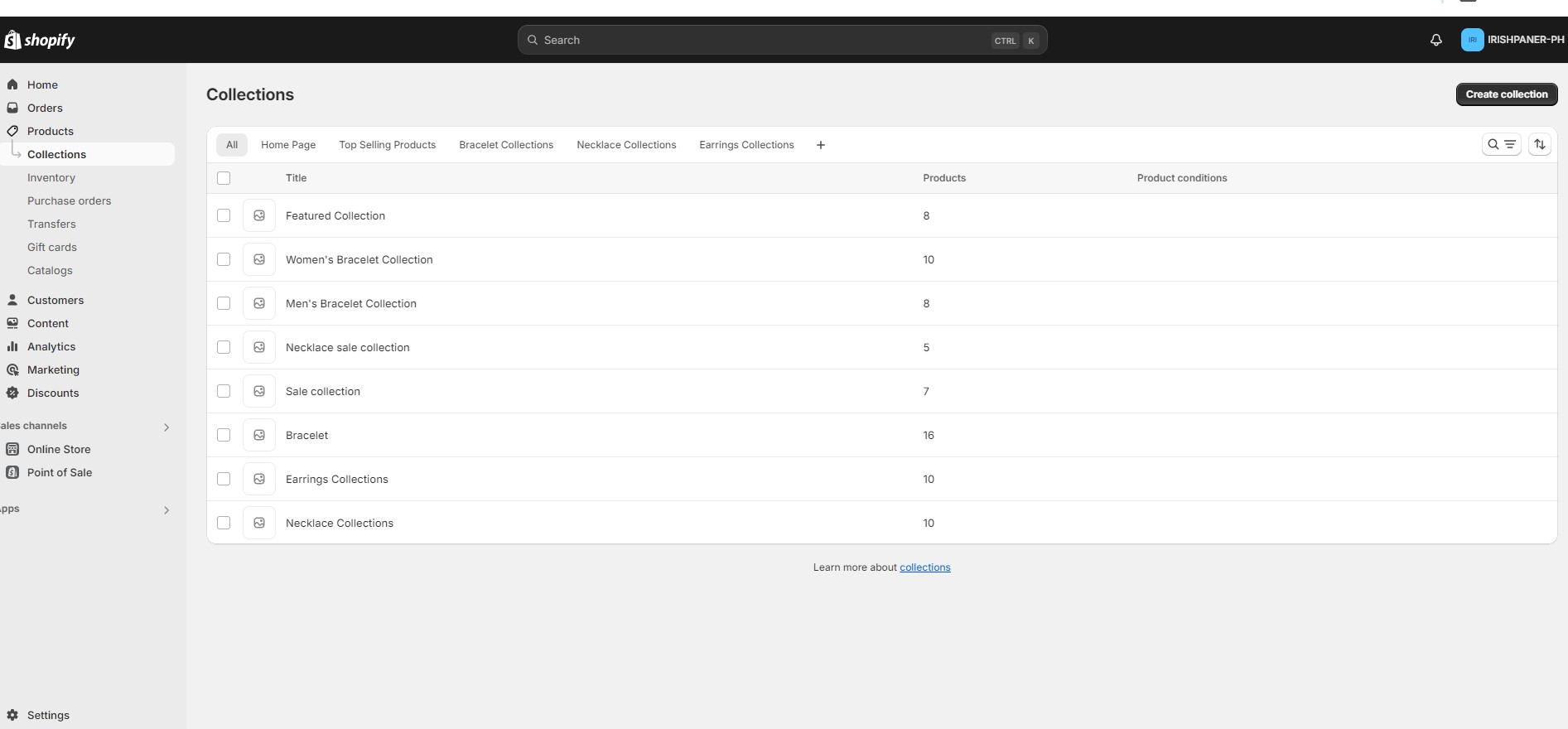Click the Analytics bar chart icon
Image resolution: width=1568 pixels, height=729 pixels.
12,346
